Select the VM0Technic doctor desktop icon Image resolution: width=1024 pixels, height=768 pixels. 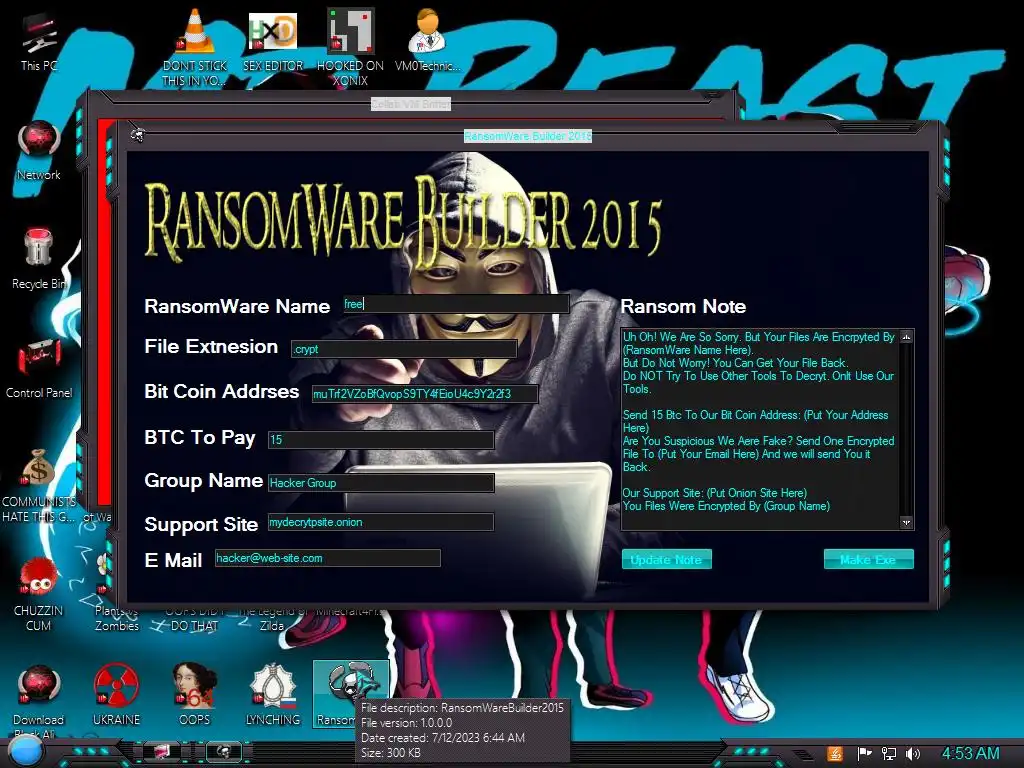[x=427, y=40]
